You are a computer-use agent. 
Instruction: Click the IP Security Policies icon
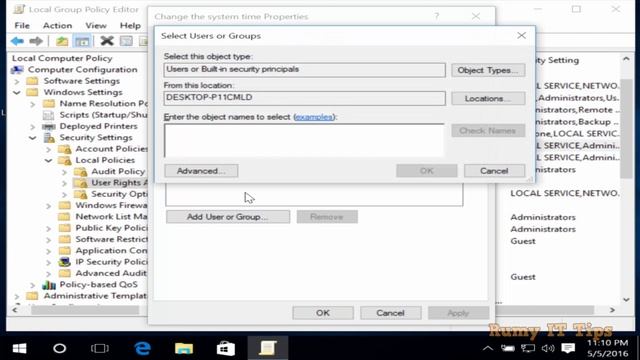[x=64, y=262]
